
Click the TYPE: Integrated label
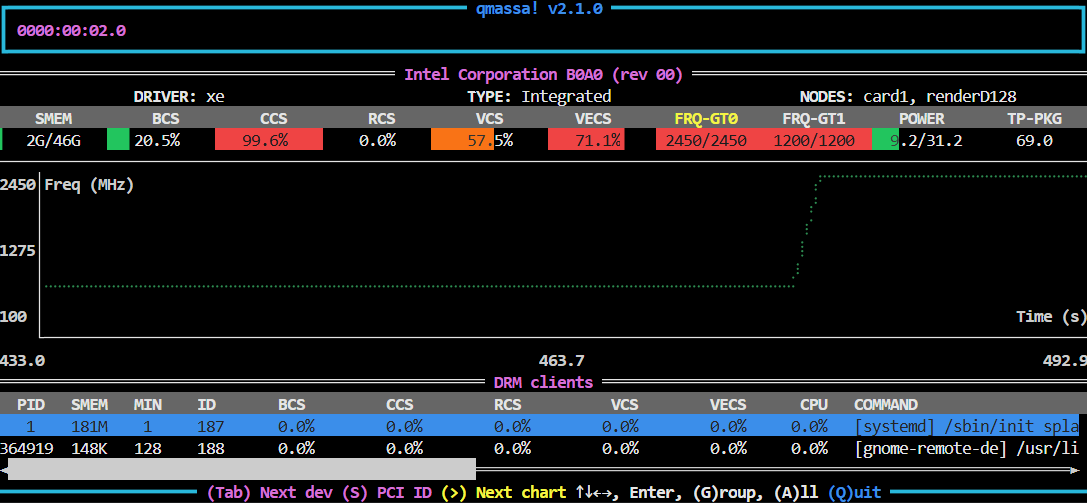(x=539, y=96)
